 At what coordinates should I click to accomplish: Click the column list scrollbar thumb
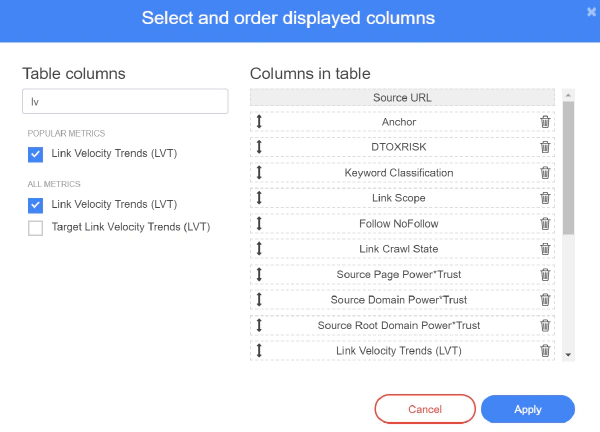[x=568, y=168]
